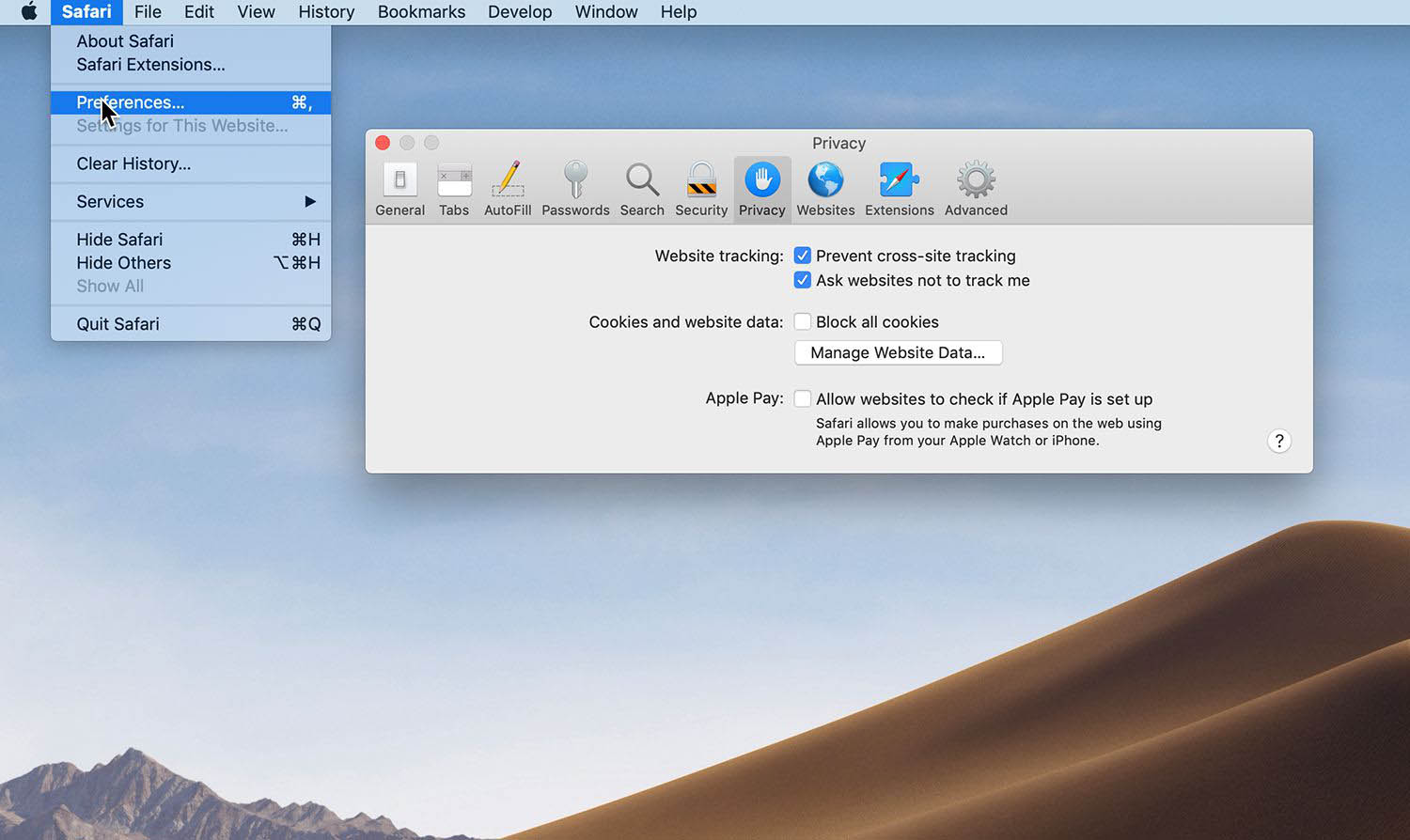This screenshot has width=1410, height=840.
Task: Open the View menu
Action: (x=256, y=12)
